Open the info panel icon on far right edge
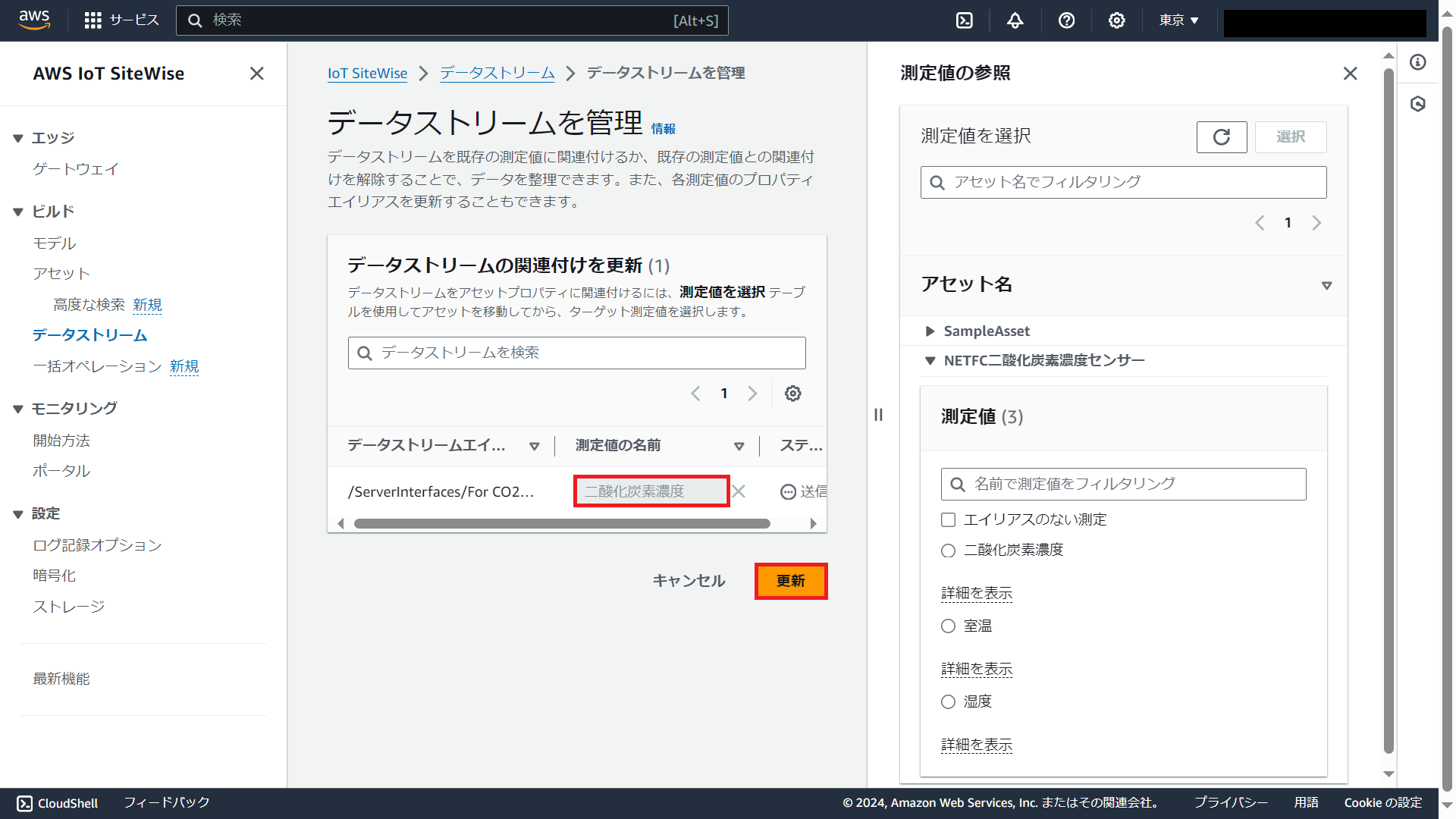 tap(1418, 62)
